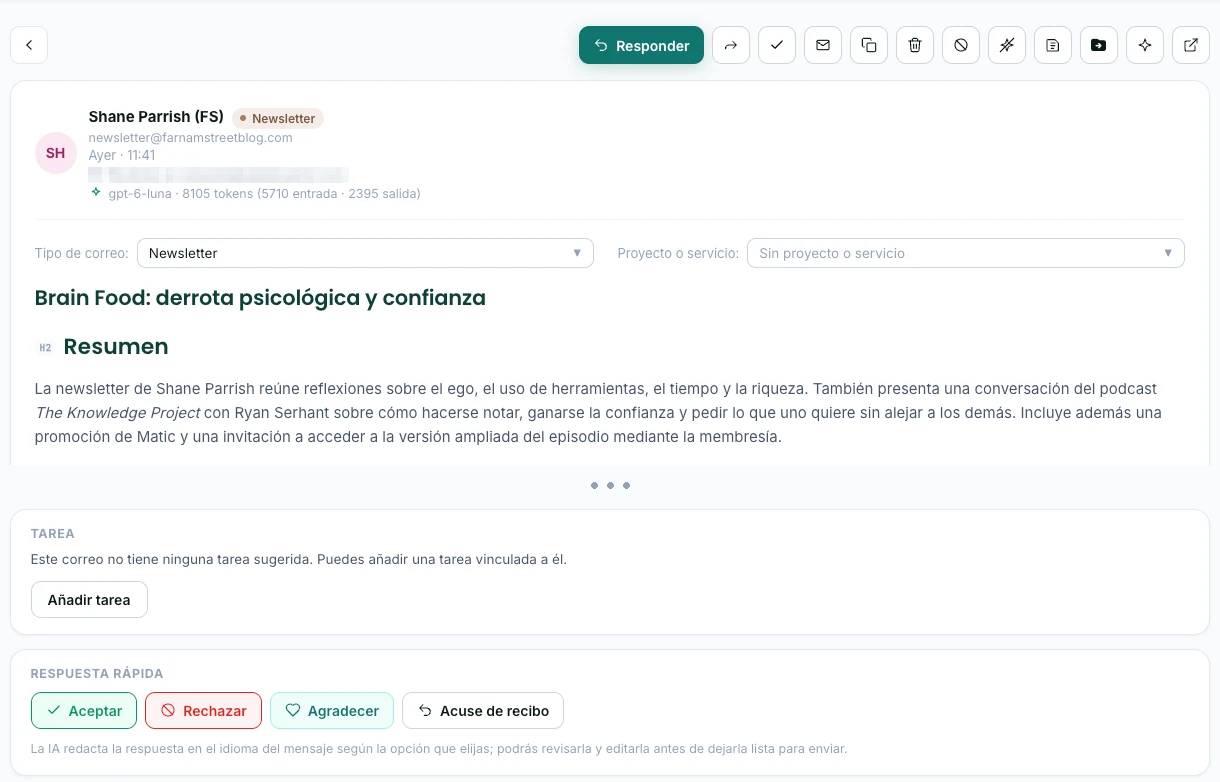Forward the email with the curved arrow icon

731,45
